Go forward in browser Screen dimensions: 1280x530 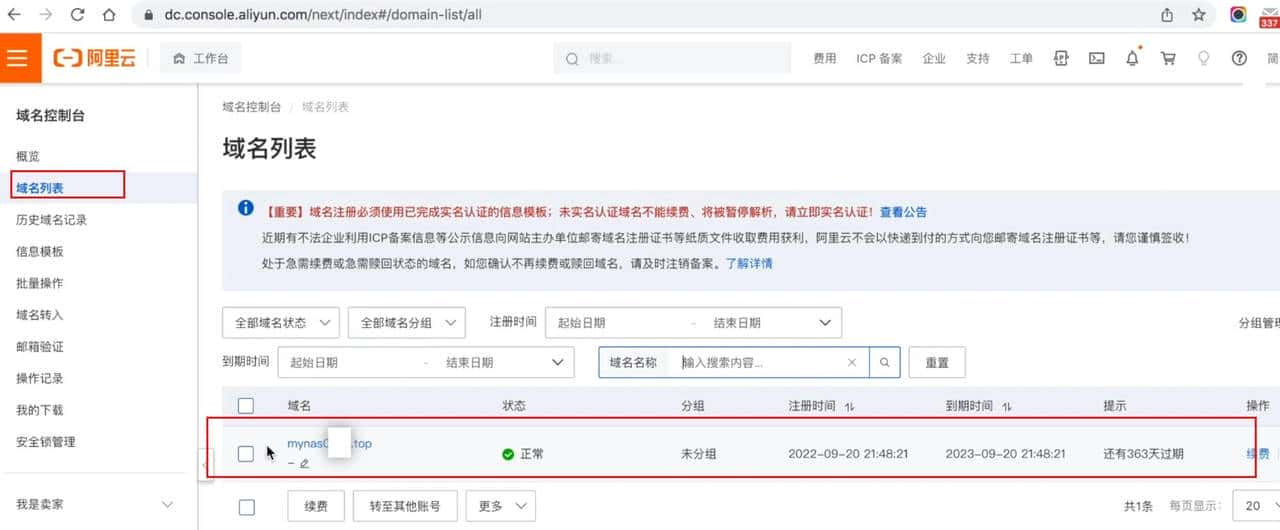[x=45, y=15]
